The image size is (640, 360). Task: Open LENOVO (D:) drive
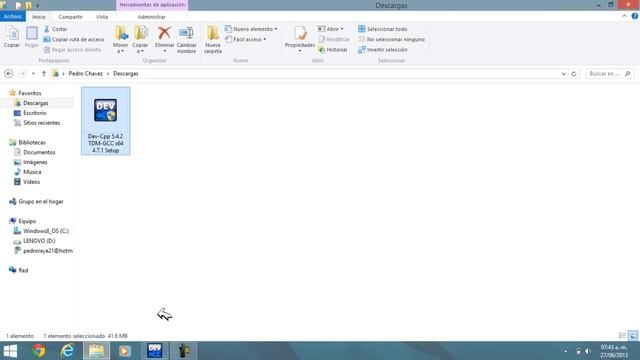pyautogui.click(x=39, y=241)
